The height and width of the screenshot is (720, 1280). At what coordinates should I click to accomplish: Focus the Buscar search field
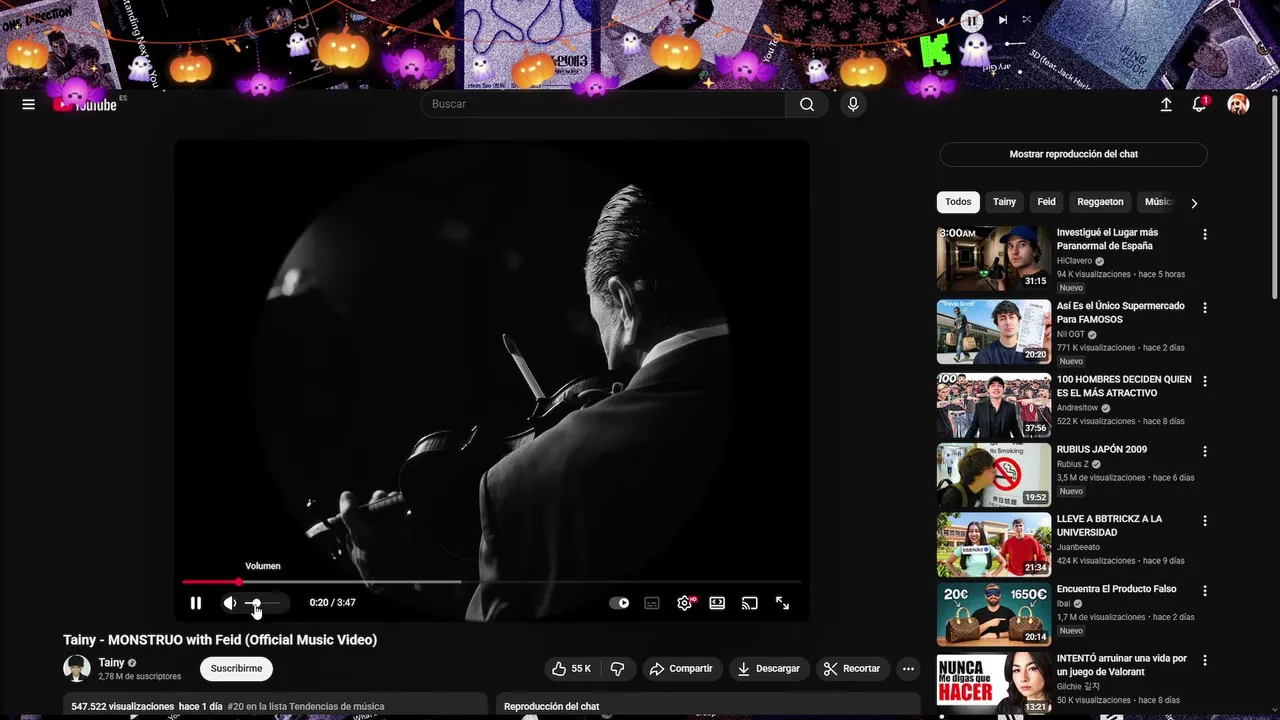click(x=603, y=104)
